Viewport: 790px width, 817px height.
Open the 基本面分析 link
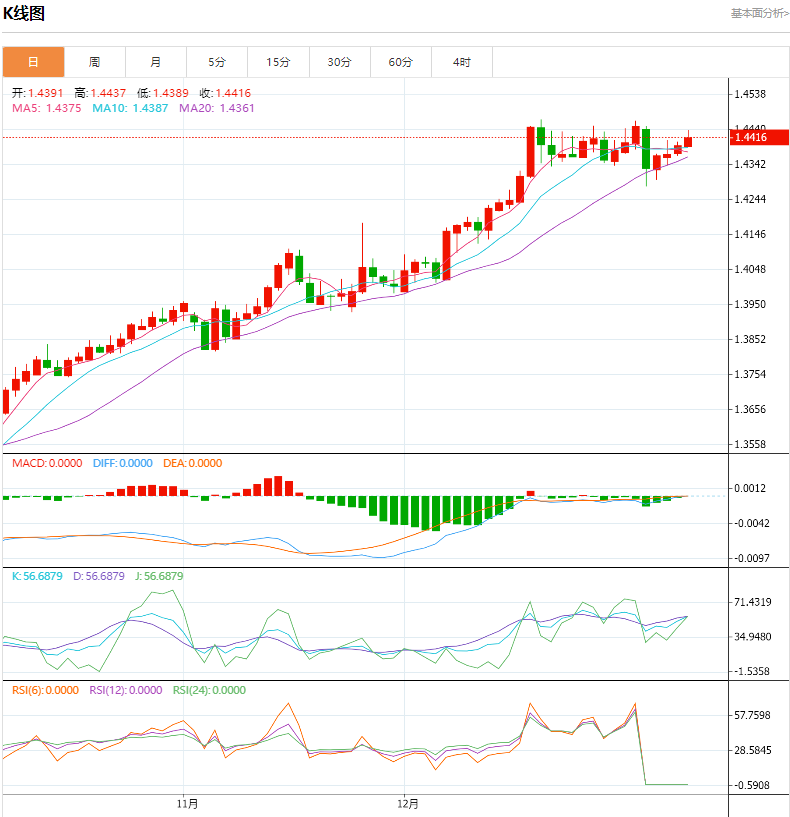click(x=759, y=13)
